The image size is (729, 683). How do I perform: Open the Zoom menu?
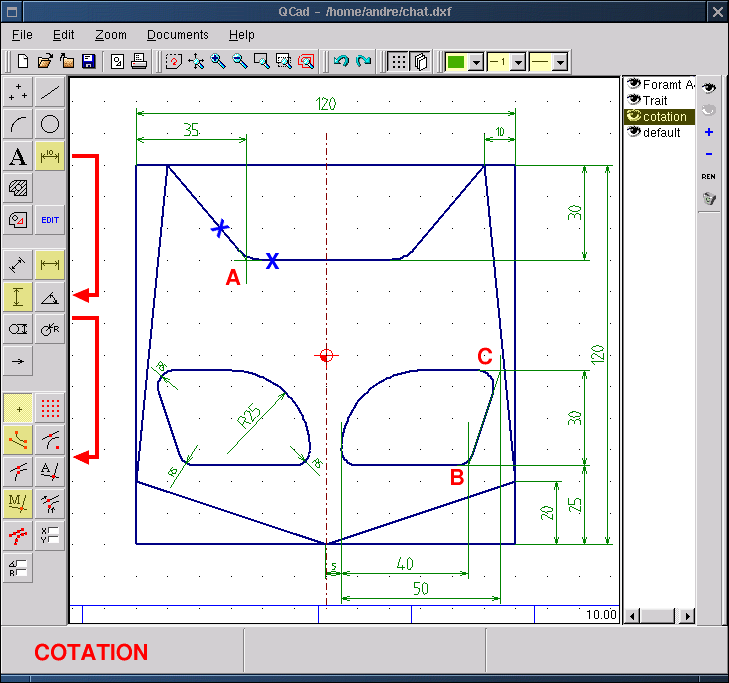[110, 35]
